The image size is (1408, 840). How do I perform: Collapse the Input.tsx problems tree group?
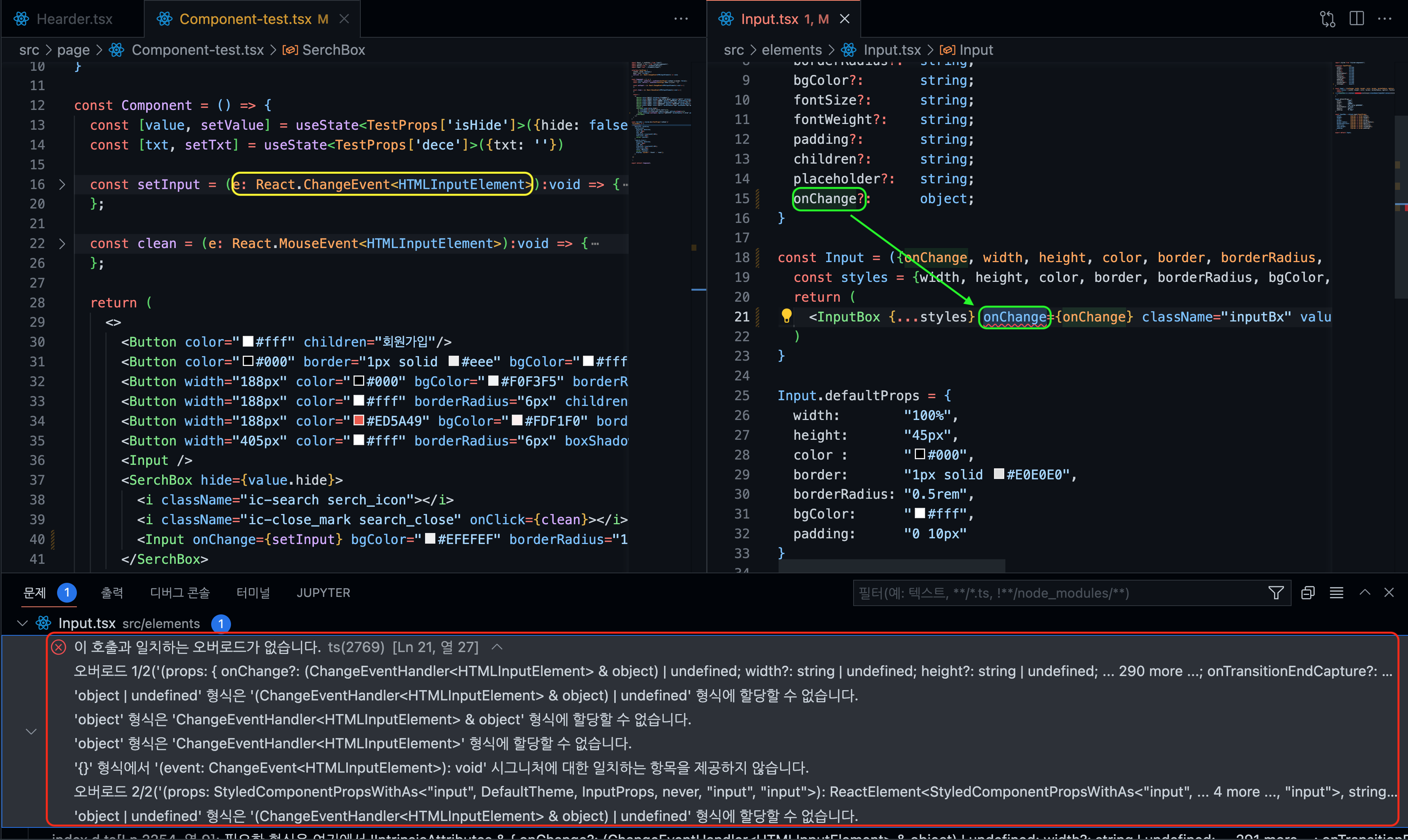pos(23,623)
